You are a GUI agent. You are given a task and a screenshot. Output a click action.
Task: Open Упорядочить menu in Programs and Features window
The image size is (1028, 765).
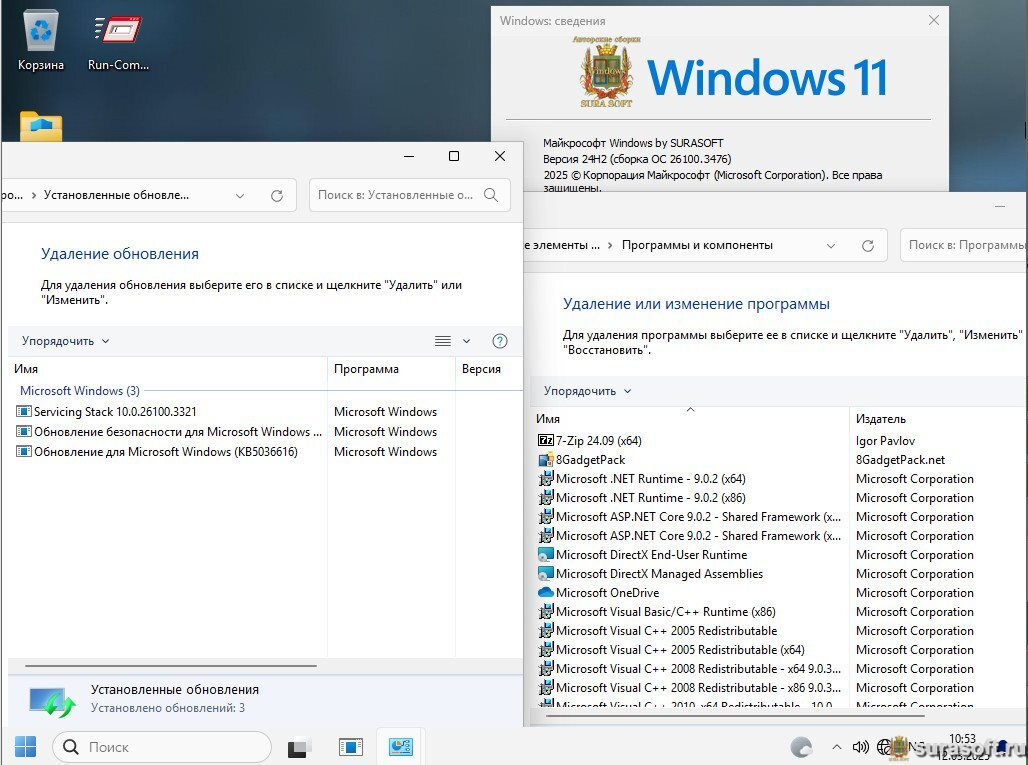click(587, 391)
